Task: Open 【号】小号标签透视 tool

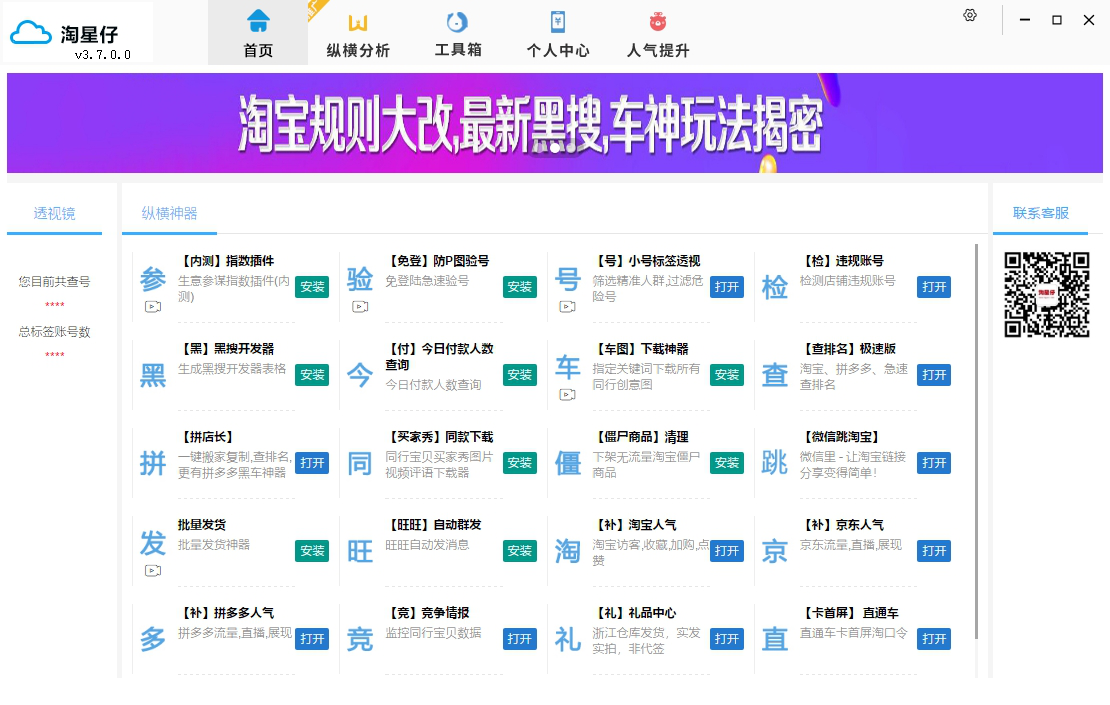Action: (727, 287)
